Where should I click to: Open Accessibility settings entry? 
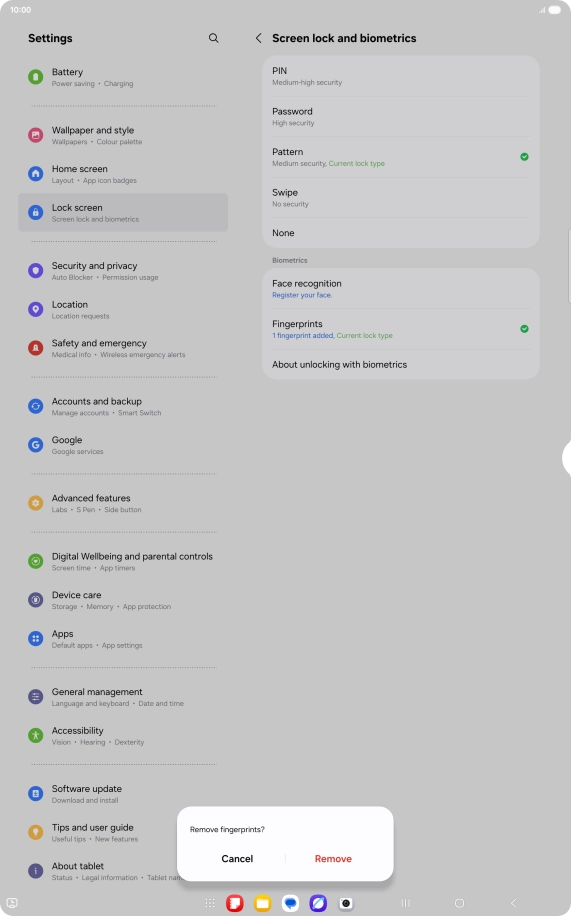[x=123, y=735]
